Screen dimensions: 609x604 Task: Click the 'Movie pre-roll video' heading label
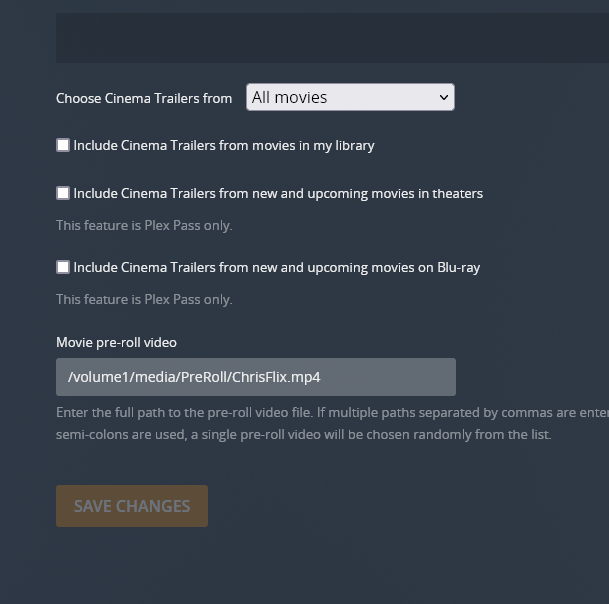(116, 342)
